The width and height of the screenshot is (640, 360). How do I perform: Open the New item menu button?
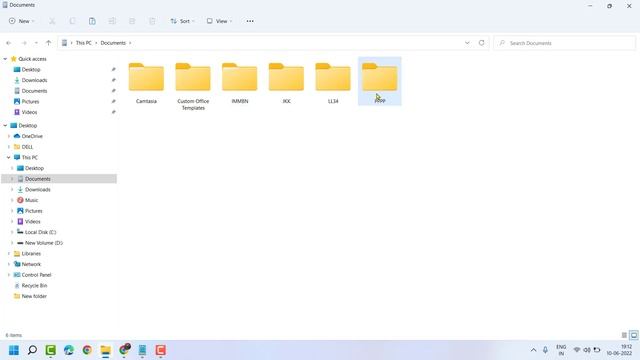point(21,21)
